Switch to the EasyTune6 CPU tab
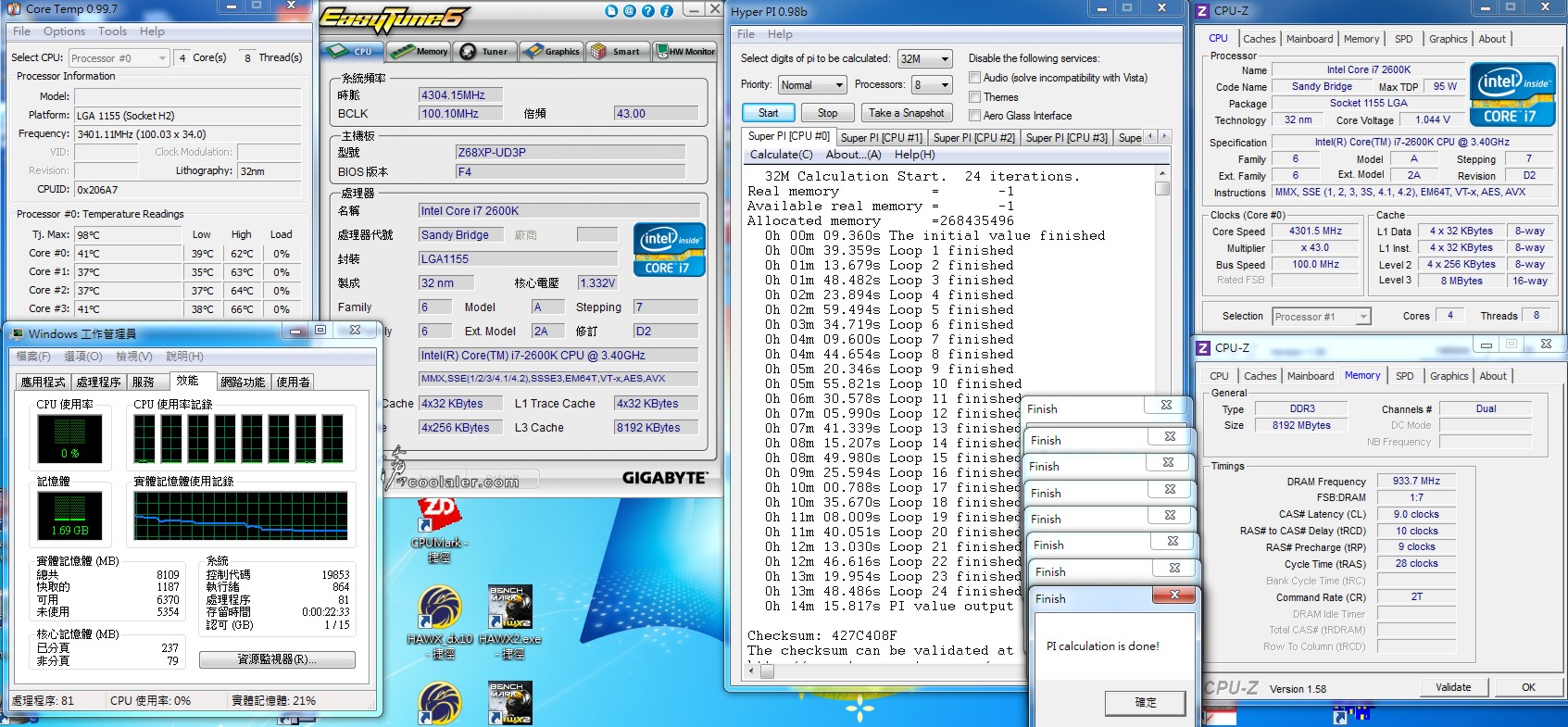The width and height of the screenshot is (1568, 727). pyautogui.click(x=352, y=51)
